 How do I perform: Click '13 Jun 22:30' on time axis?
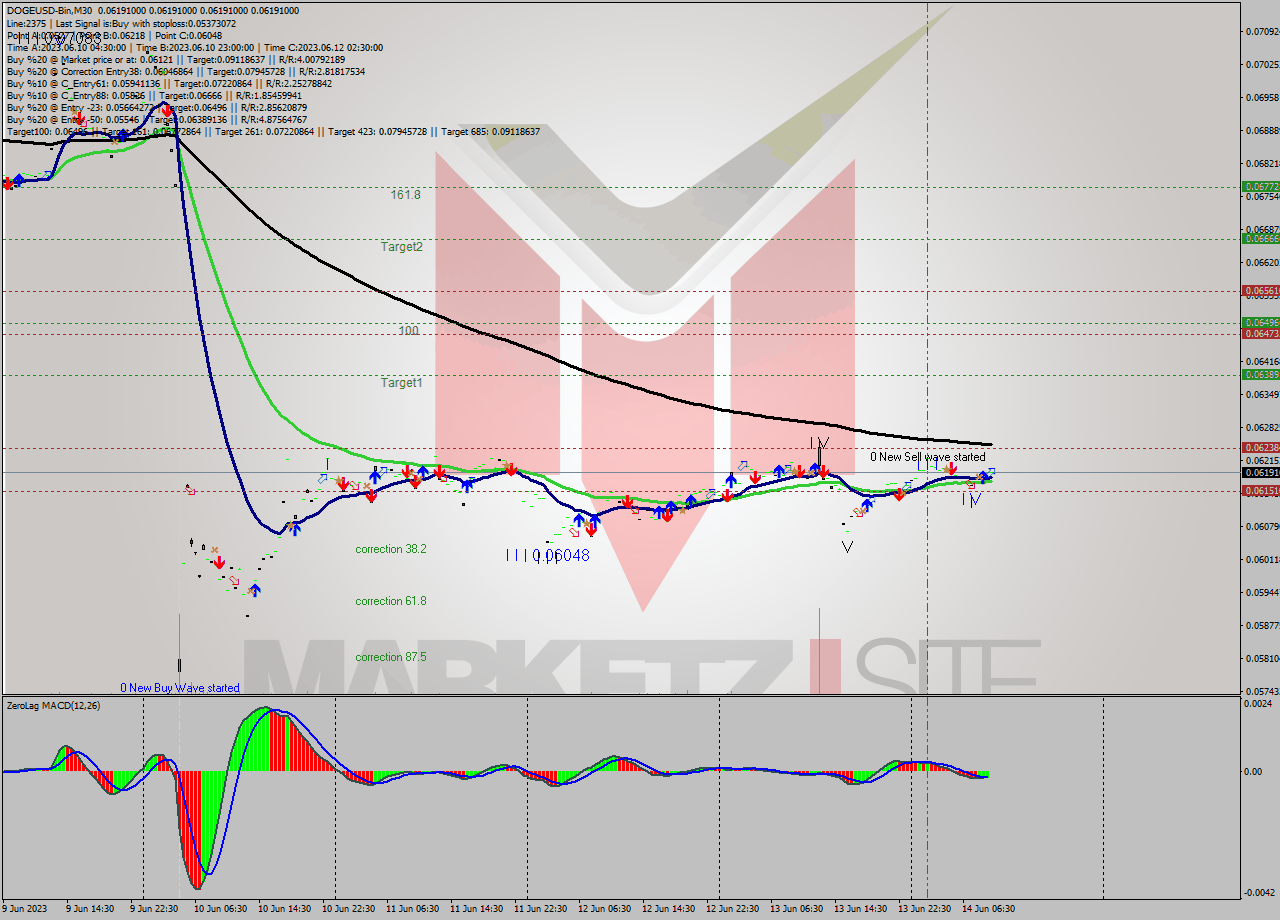924,908
